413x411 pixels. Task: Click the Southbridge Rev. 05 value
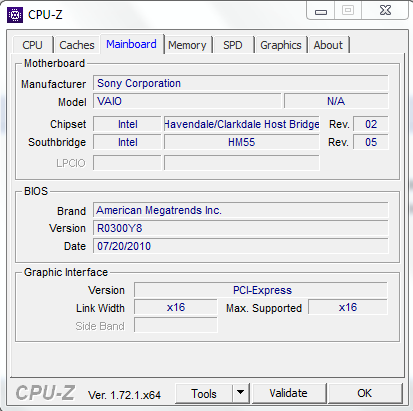pyautogui.click(x=371, y=142)
